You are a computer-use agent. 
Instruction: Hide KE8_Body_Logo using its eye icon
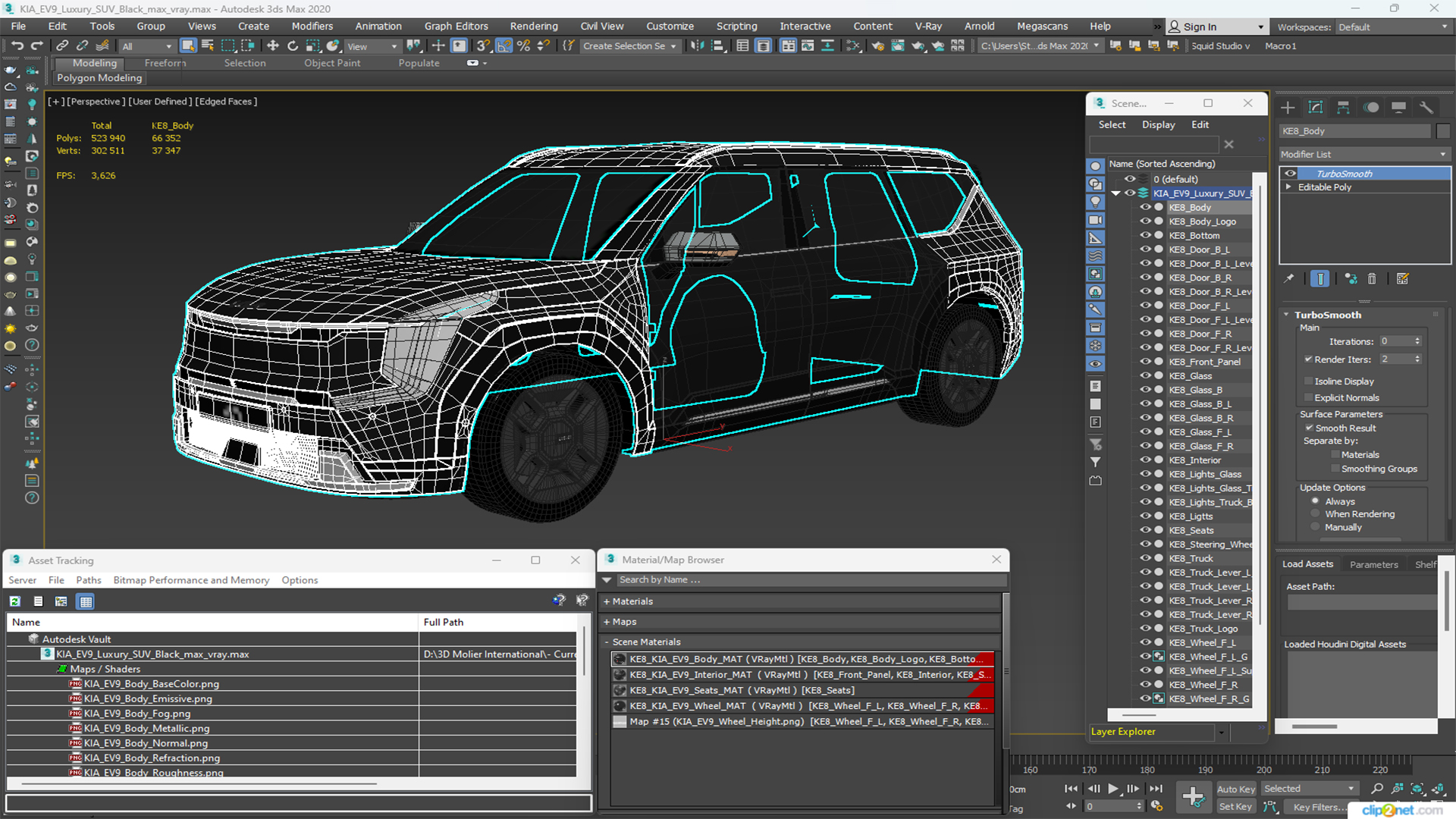click(1145, 221)
